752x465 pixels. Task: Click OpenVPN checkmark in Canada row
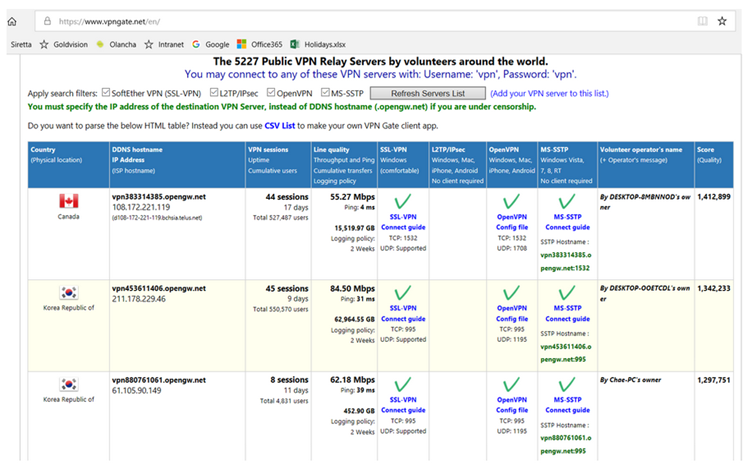[x=512, y=202]
